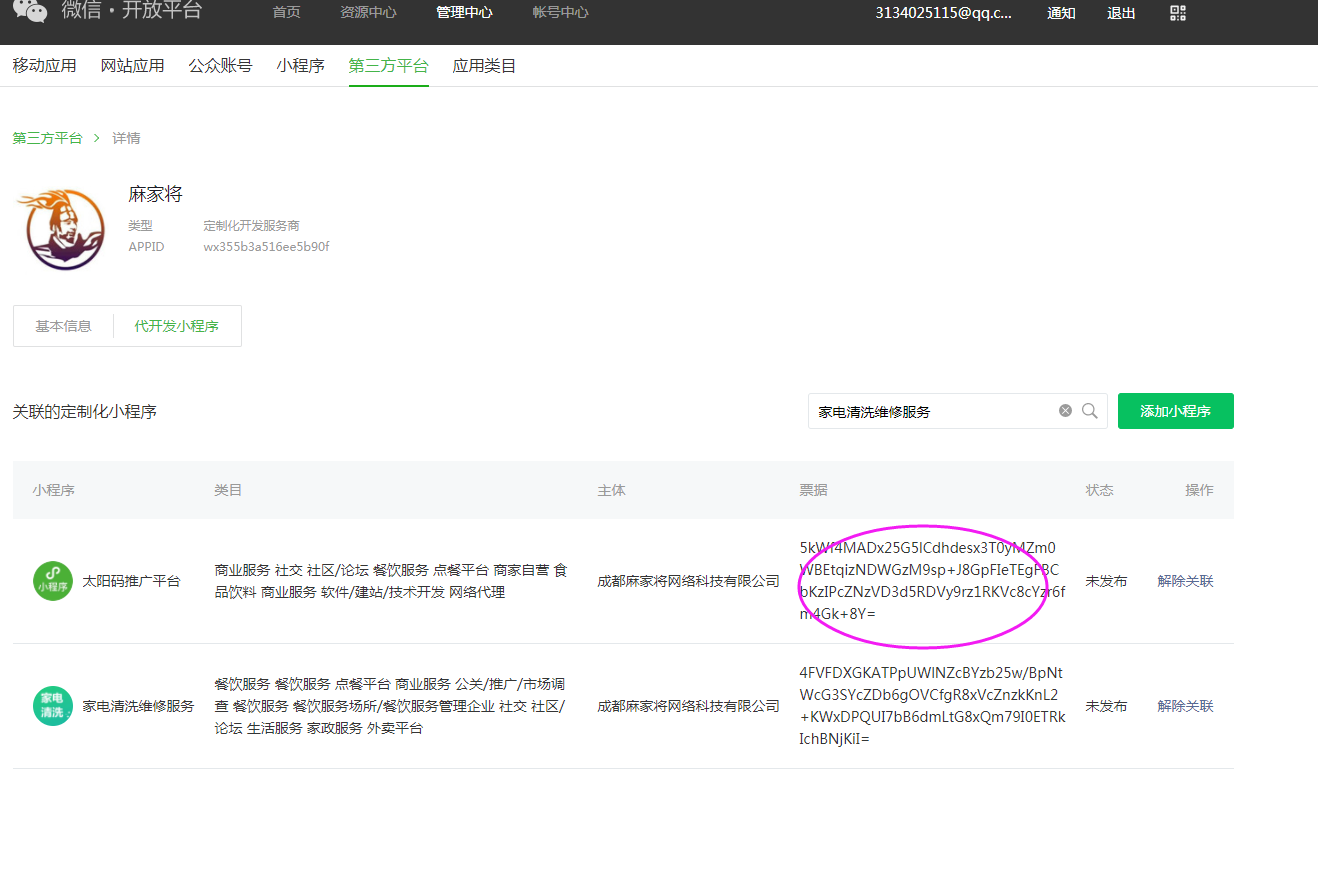Switch to 网站应用 tab
1318x879 pixels.
[x=132, y=66]
